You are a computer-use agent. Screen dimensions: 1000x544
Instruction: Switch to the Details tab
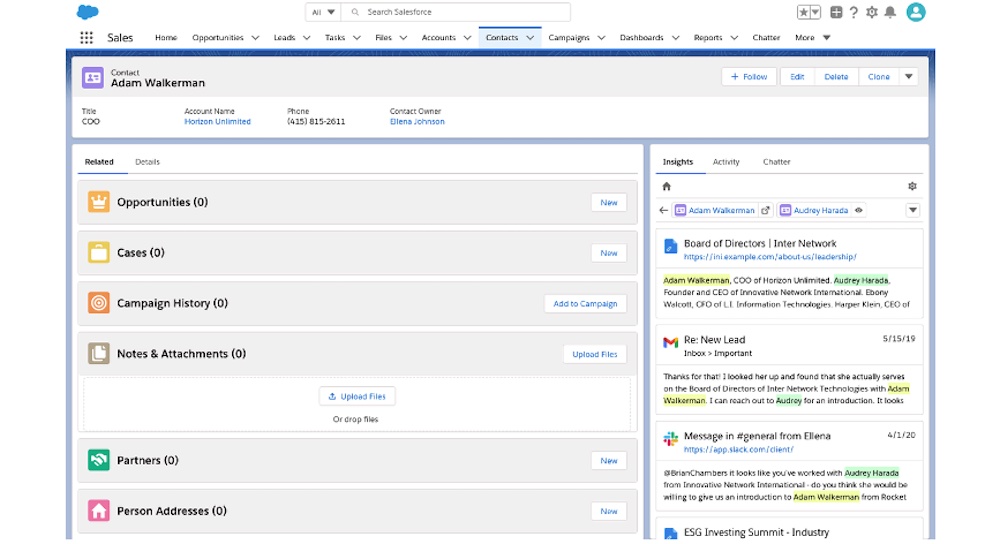point(147,162)
